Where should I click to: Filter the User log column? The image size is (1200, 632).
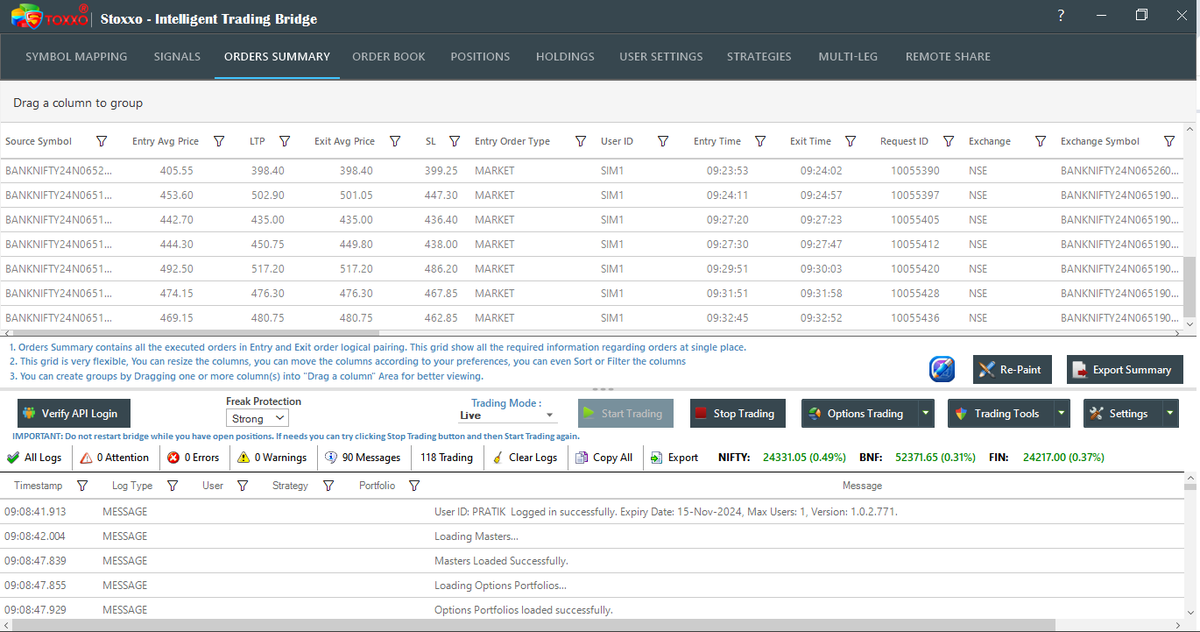(242, 485)
